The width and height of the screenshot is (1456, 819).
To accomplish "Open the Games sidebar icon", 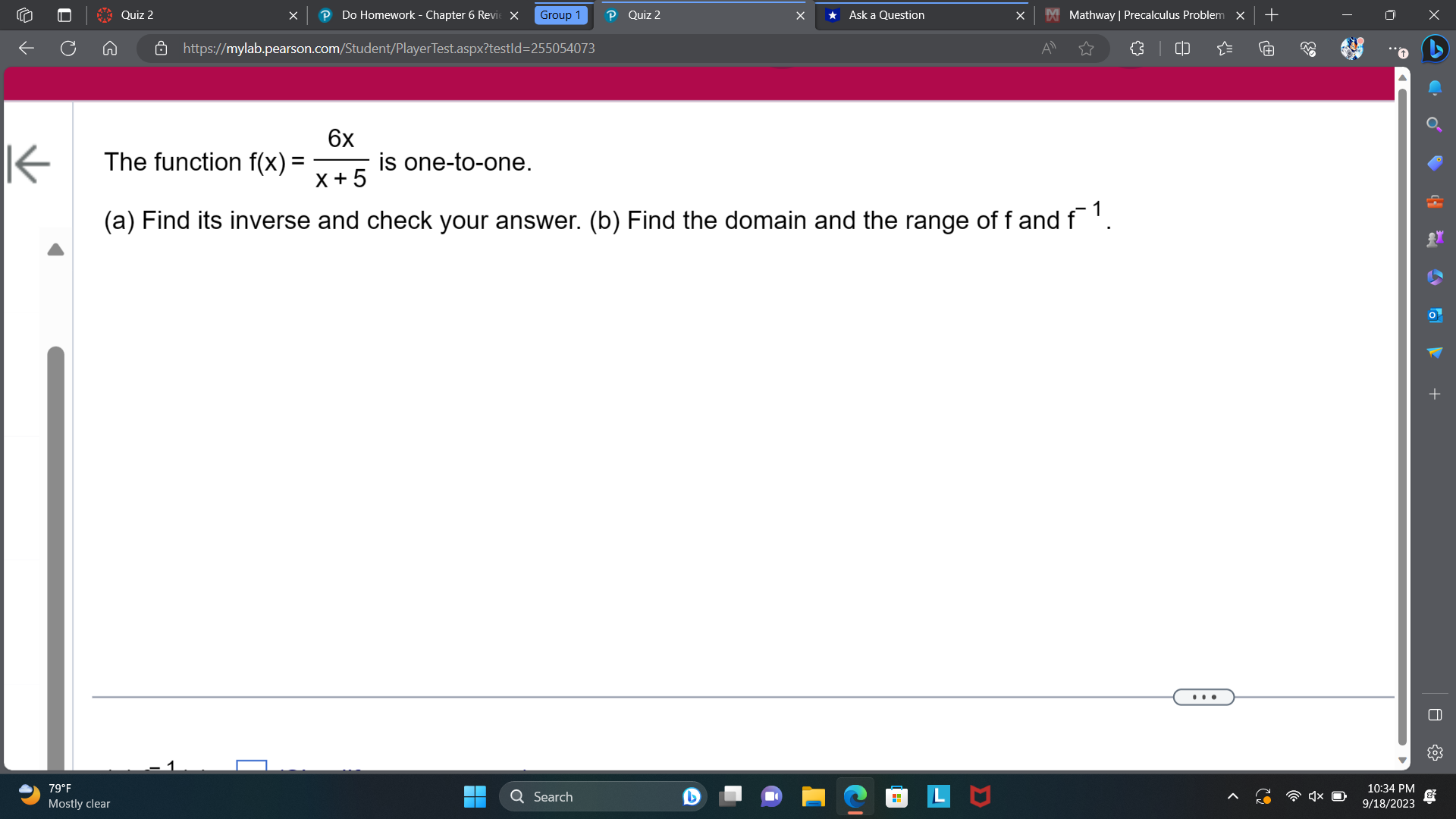I will (x=1435, y=237).
